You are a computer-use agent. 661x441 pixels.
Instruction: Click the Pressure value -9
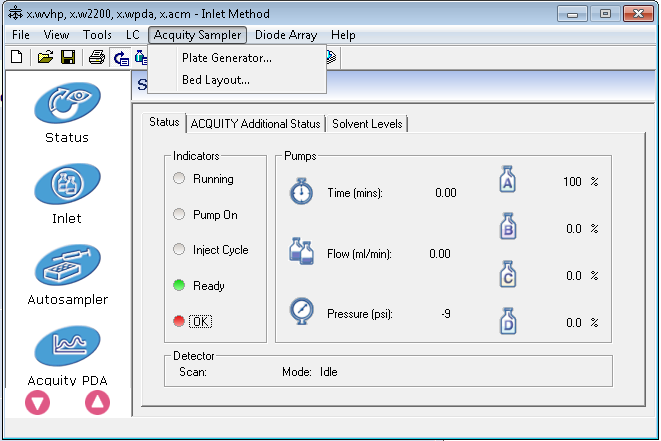tap(446, 314)
